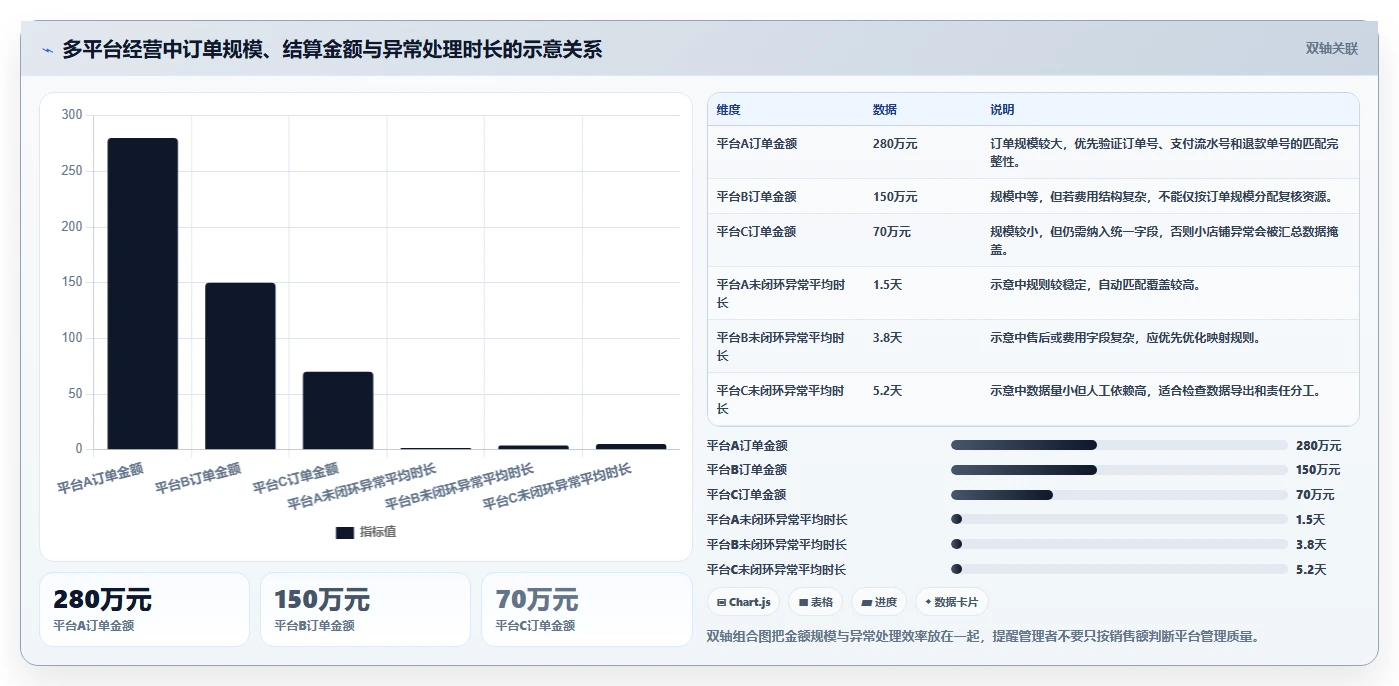
Task: Click the 5.2天 value beside the progress bar
Action: pyautogui.click(x=1310, y=570)
